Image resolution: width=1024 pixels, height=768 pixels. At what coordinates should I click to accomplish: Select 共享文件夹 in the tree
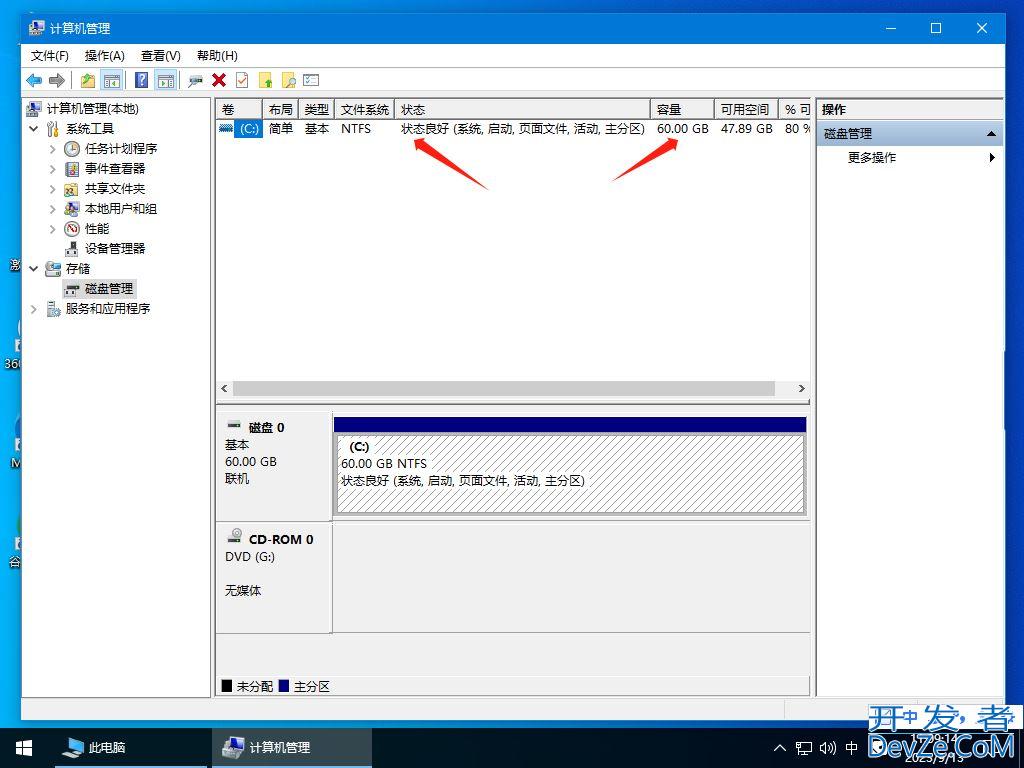click(x=115, y=189)
